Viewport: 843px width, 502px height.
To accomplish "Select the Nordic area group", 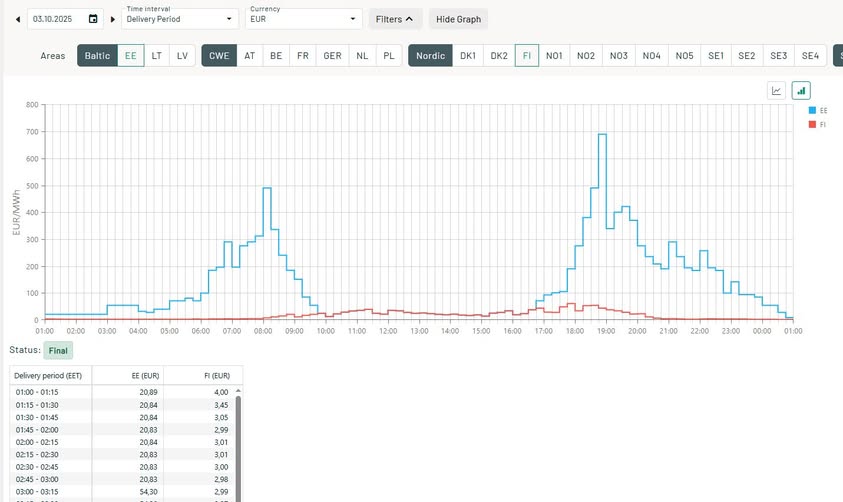I will coord(429,56).
